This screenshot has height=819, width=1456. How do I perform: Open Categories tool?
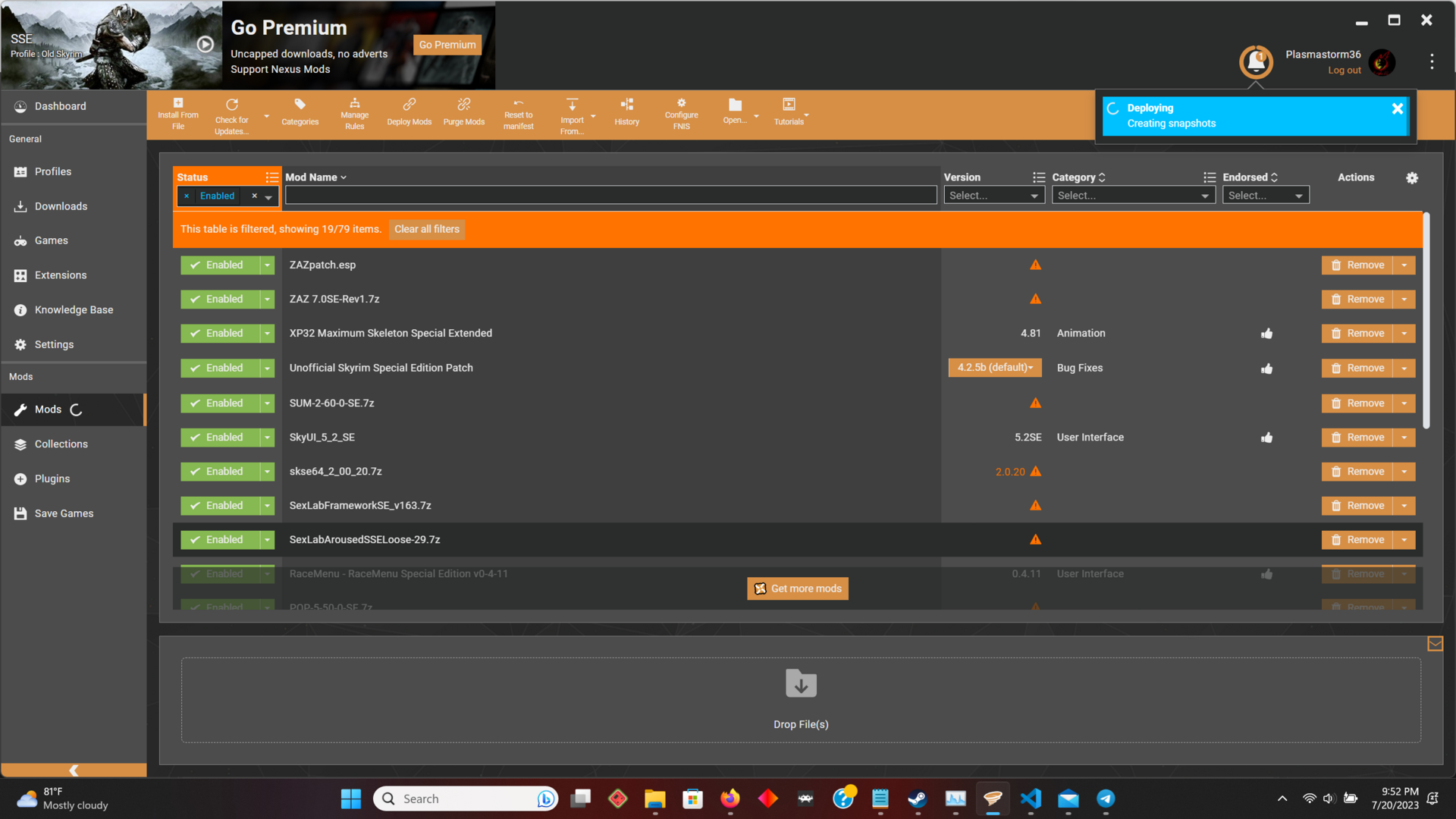tap(300, 112)
